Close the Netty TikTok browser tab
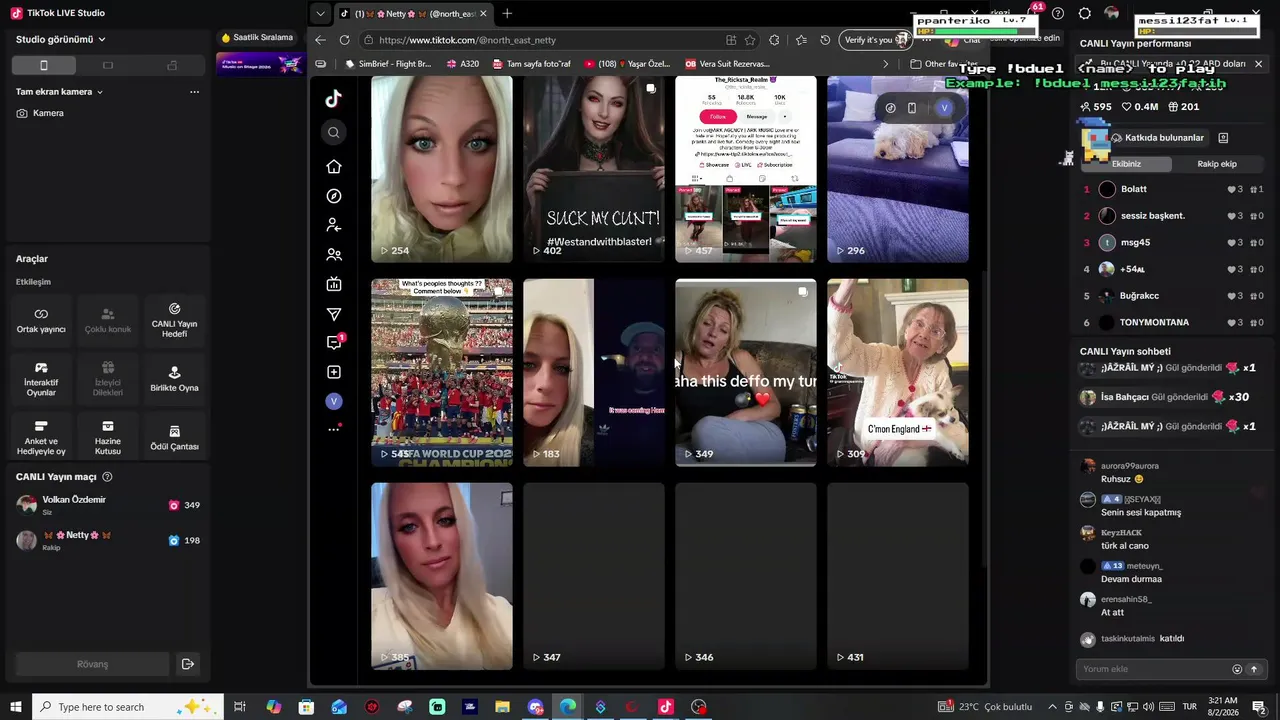Screen dimensions: 1280x720 point(484,14)
